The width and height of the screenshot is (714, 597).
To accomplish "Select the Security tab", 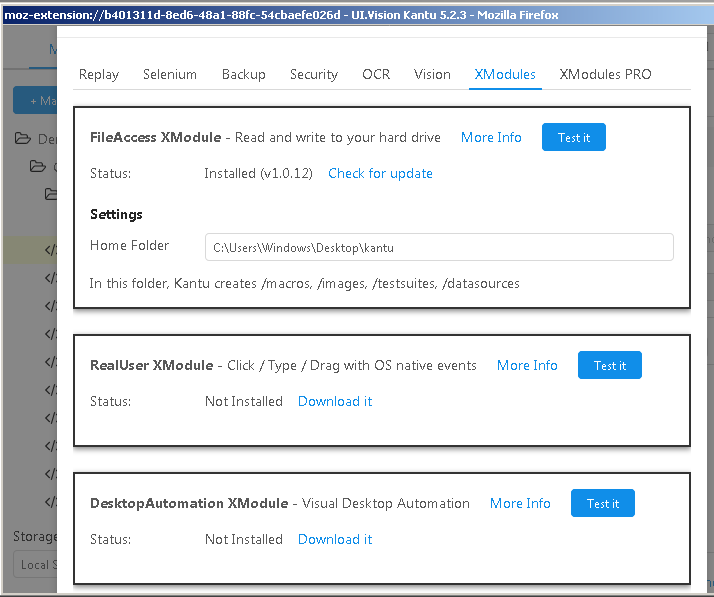I will pos(314,74).
